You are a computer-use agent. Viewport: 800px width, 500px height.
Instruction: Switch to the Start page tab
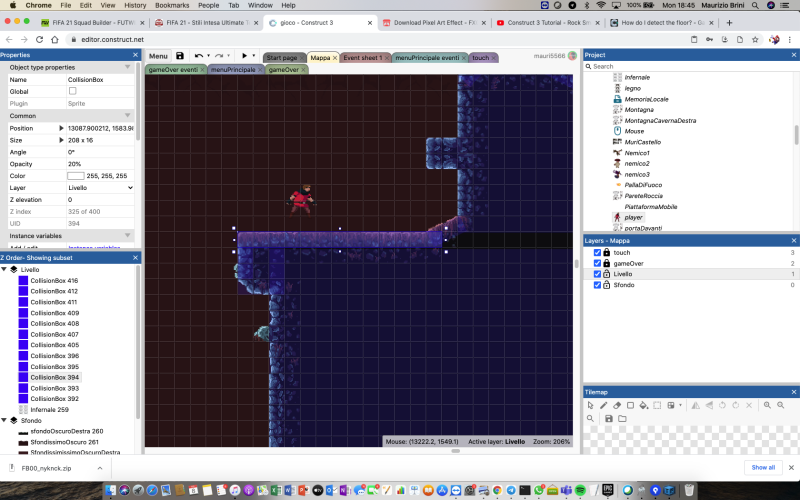point(281,58)
